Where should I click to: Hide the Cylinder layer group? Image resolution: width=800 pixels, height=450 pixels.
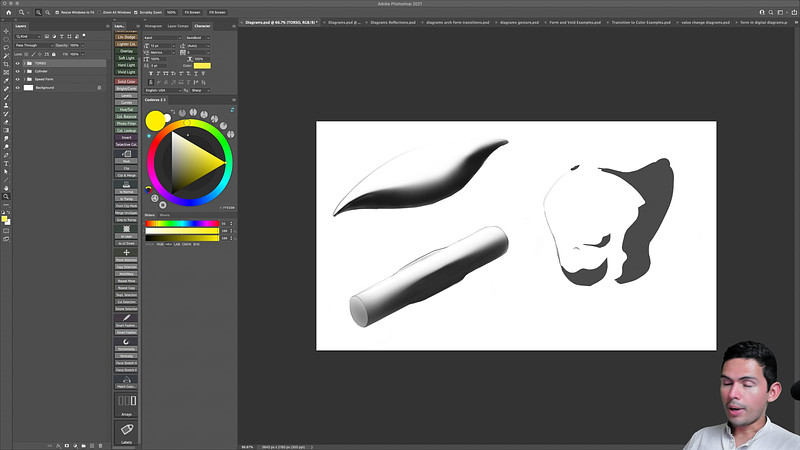coord(17,71)
